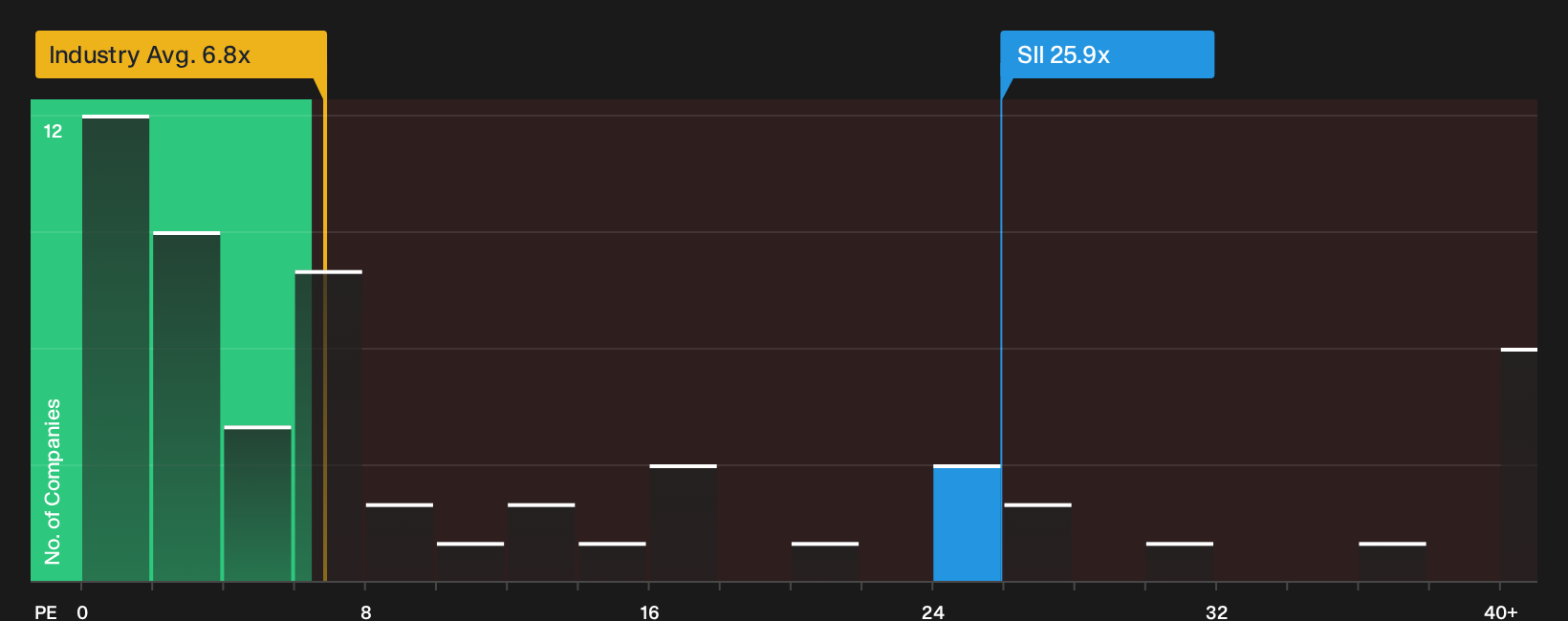Click the shortest bar inside green zone
1568x621 pixels.
(257, 503)
